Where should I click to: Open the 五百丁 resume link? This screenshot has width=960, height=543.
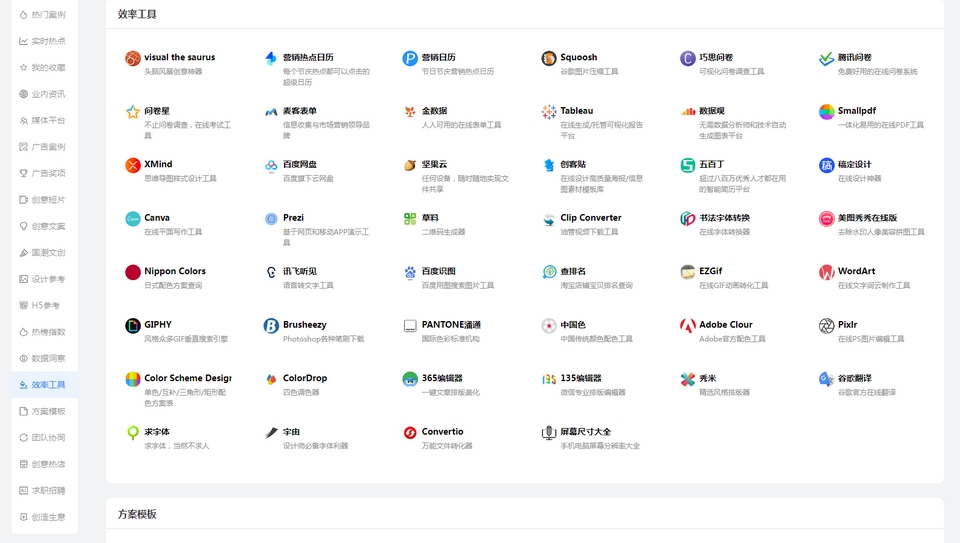(711, 164)
